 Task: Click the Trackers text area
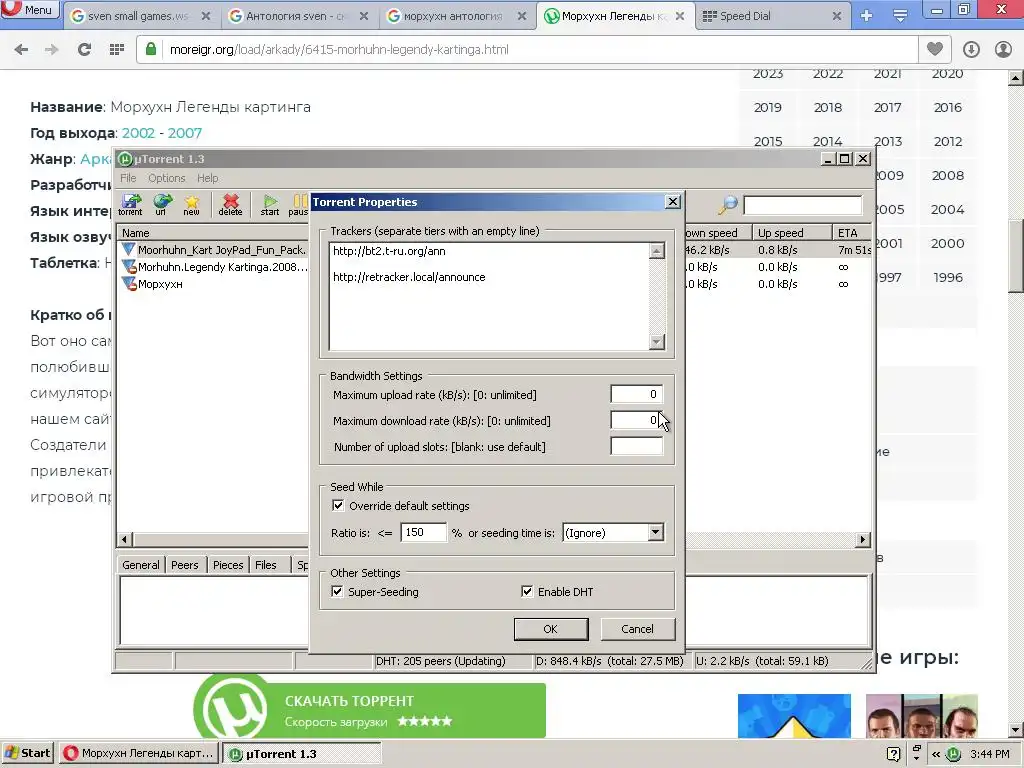[x=490, y=296]
